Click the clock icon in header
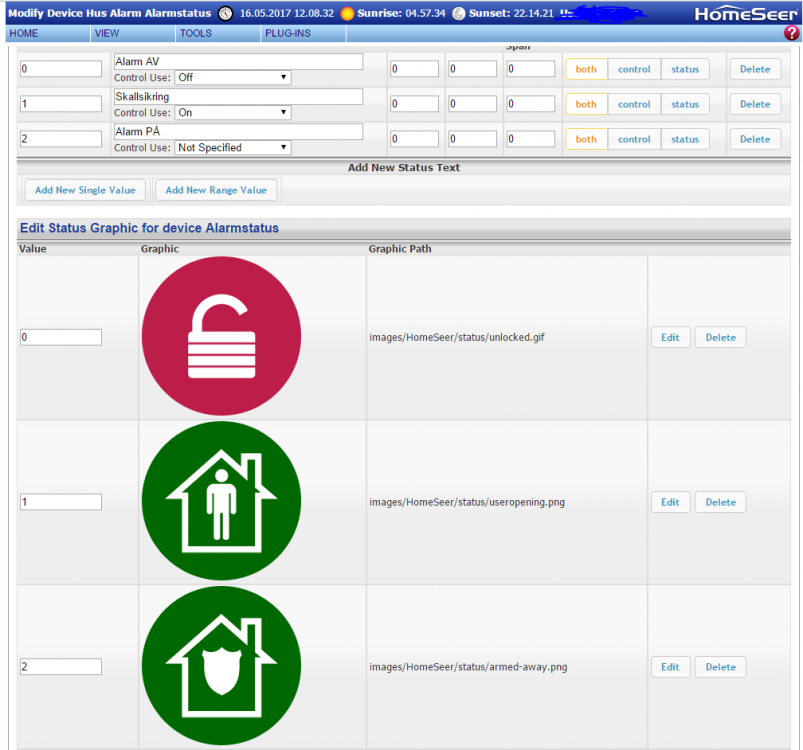The width and height of the screenshot is (803, 750). click(x=225, y=13)
